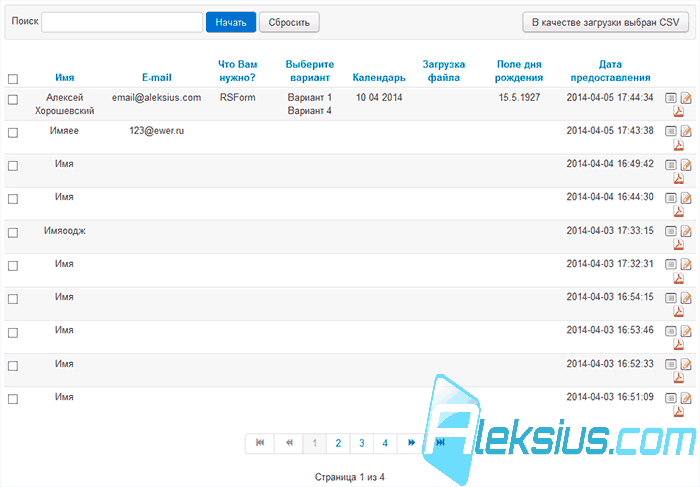The width and height of the screenshot is (700, 487).
Task: Click the RSForm cell in the first row
Action: pyautogui.click(x=238, y=97)
